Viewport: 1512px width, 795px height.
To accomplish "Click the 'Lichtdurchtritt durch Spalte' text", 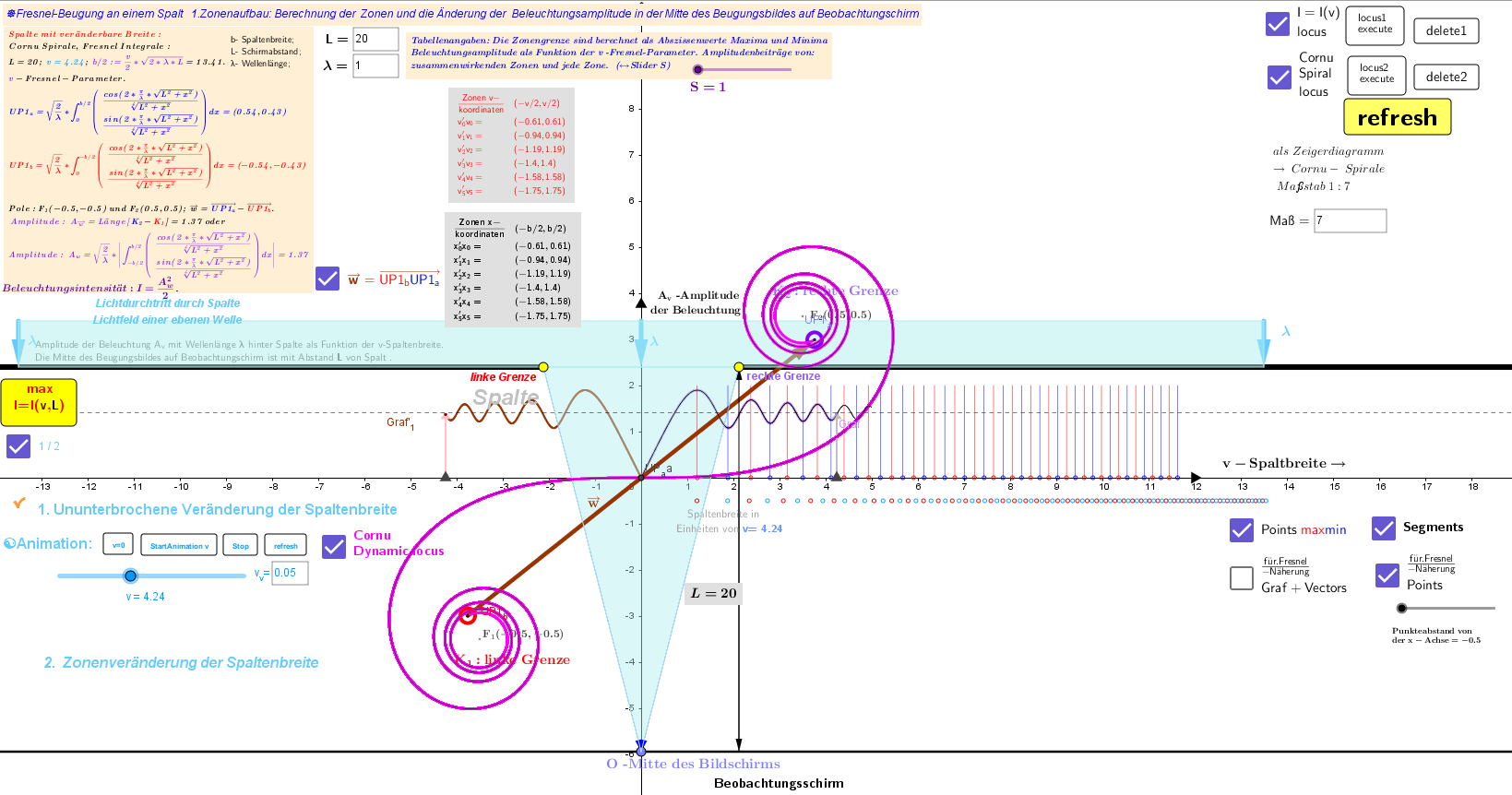I will 168,303.
